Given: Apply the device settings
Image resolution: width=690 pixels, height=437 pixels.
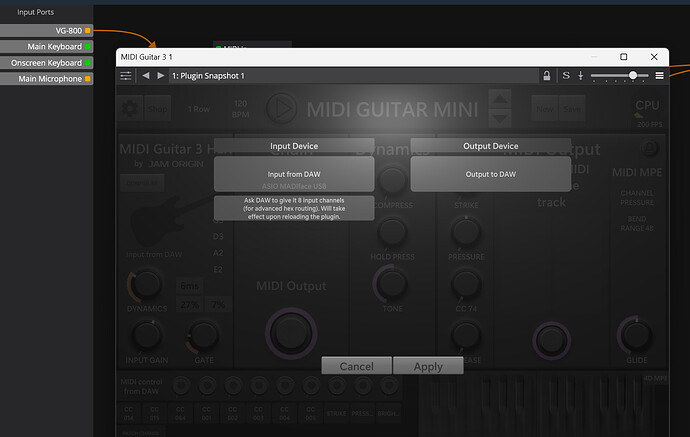Looking at the screenshot, I should click(428, 366).
